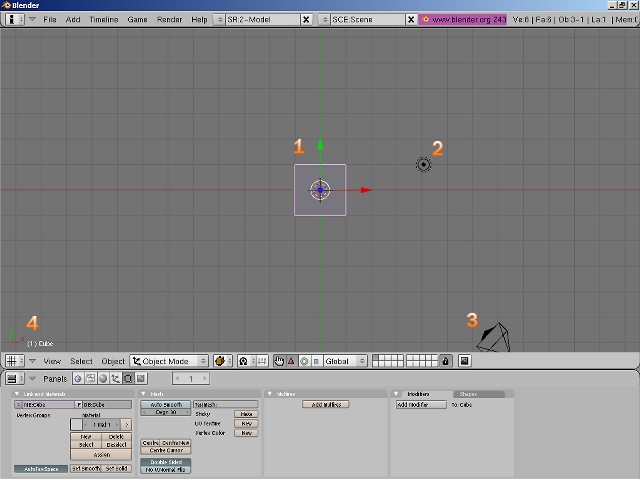Toggle the Auto Smooth button

pyautogui.click(x=164, y=404)
